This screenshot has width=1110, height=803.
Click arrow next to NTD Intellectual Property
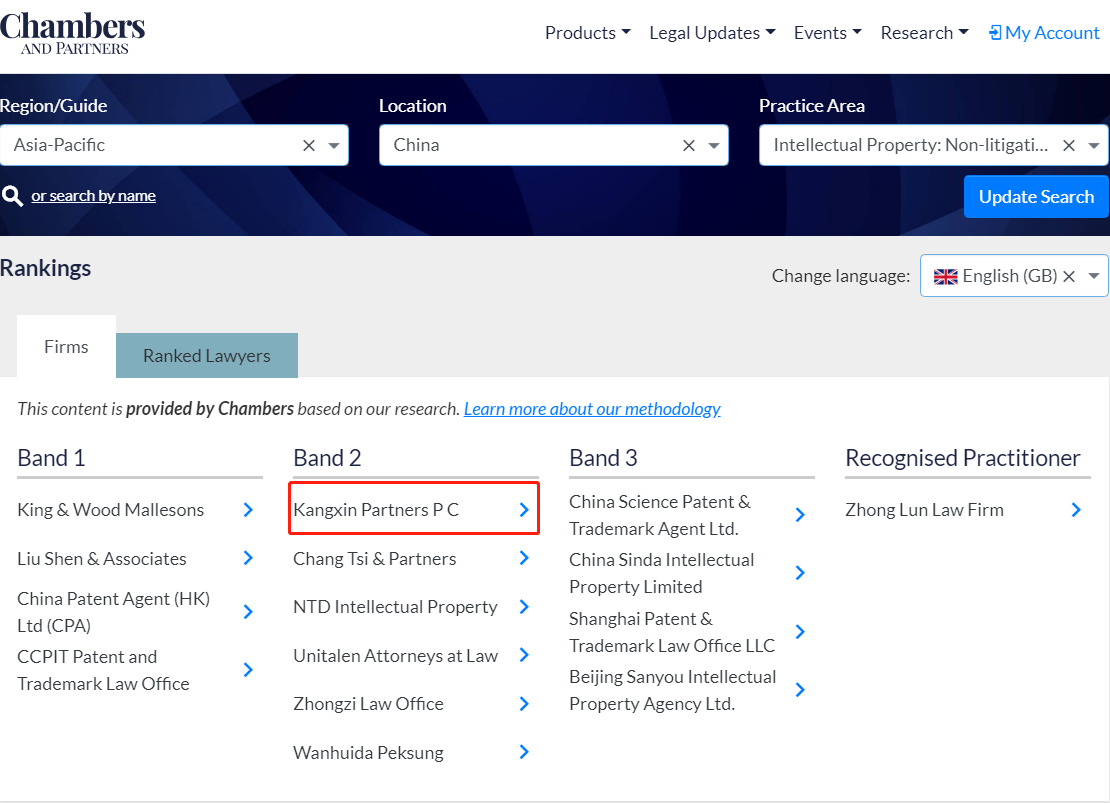(x=524, y=607)
